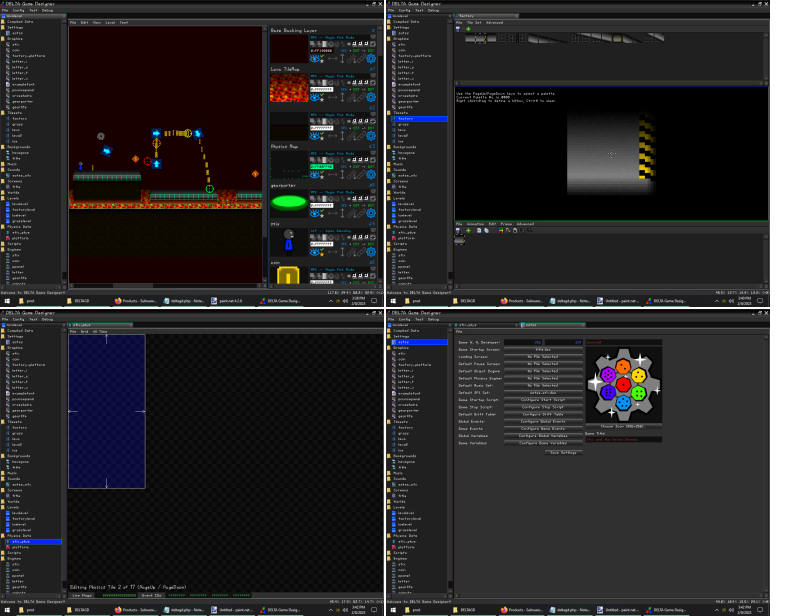The height and width of the screenshot is (616, 800).
Task: Select factorylevel in level editor window tree
Action: pos(23,210)
